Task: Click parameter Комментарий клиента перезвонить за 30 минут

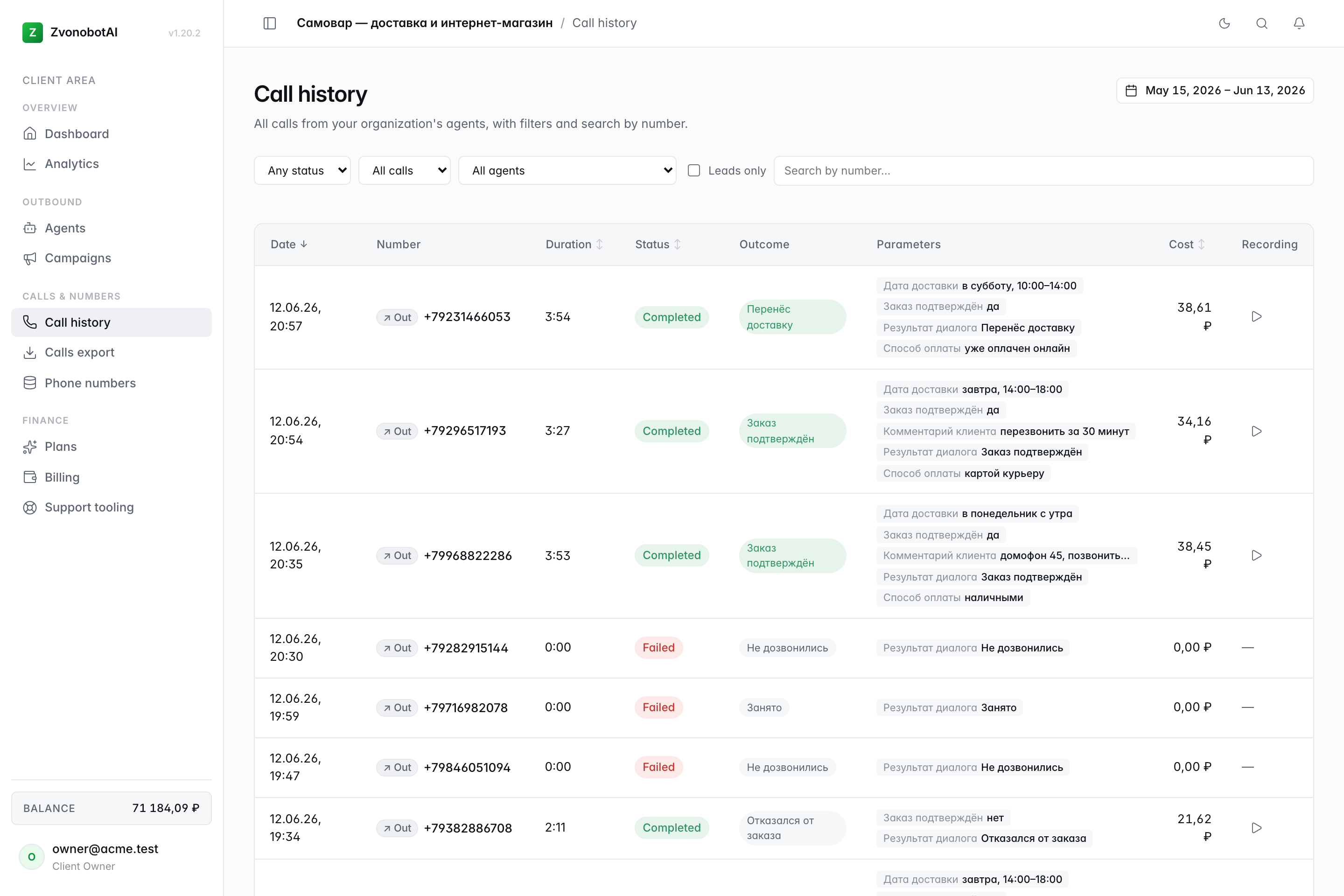Action: (1006, 431)
